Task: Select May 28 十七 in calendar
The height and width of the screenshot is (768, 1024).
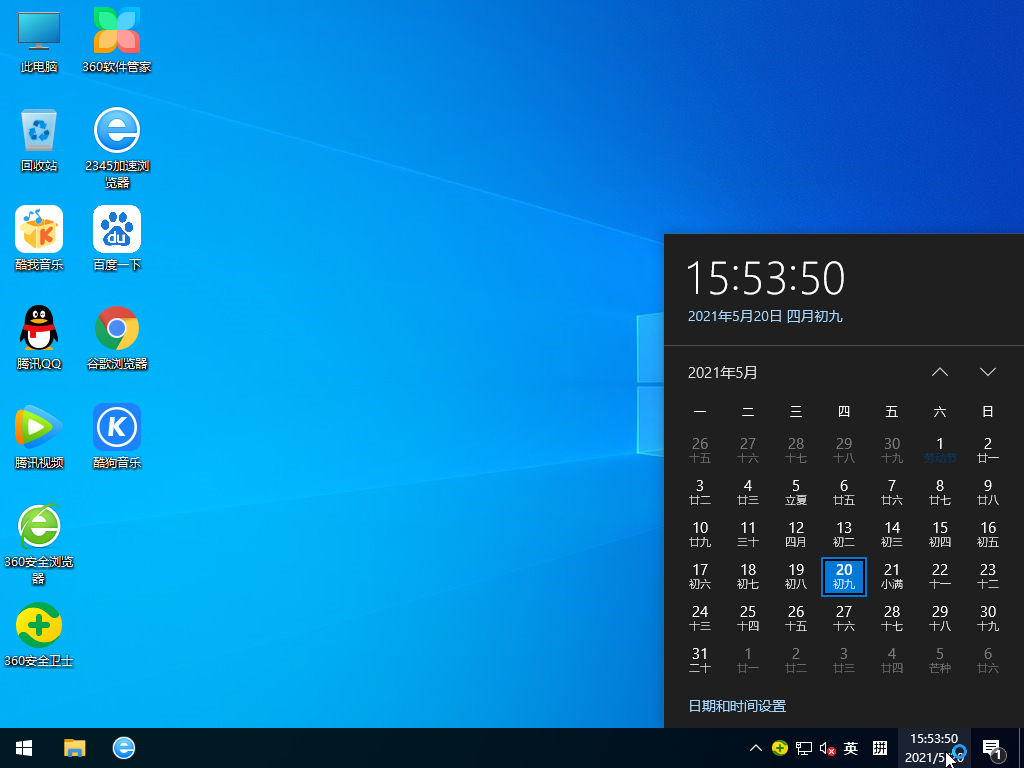Action: click(892, 618)
